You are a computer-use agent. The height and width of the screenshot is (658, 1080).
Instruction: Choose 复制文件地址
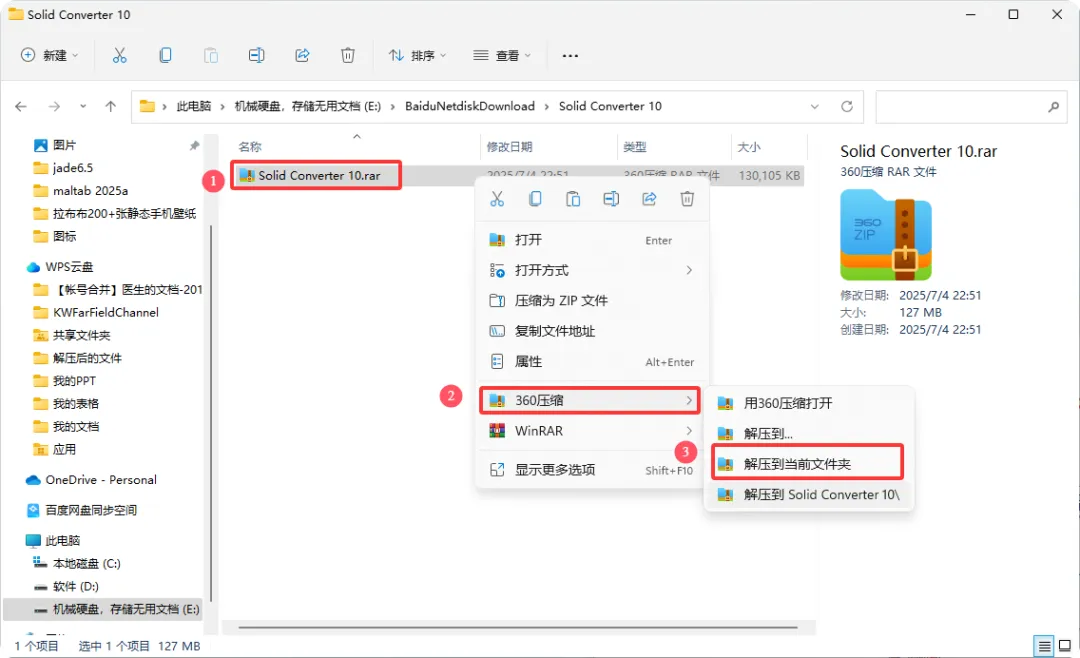(x=592, y=331)
